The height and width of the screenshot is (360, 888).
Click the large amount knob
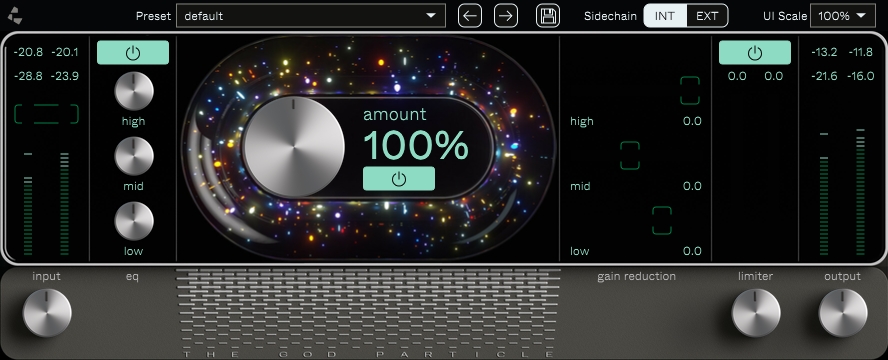(x=293, y=147)
